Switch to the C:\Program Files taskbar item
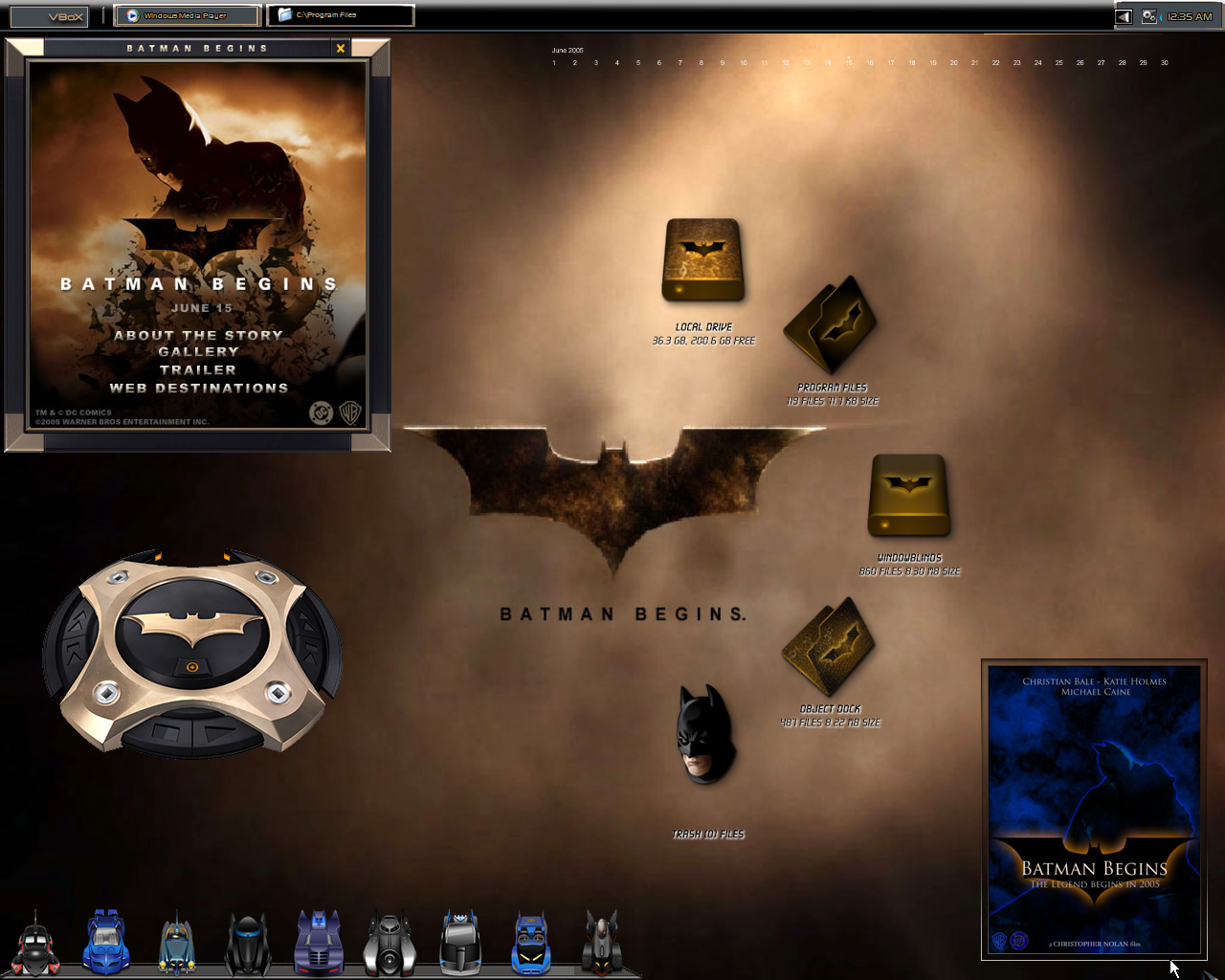The height and width of the screenshot is (980, 1225). (x=342, y=15)
